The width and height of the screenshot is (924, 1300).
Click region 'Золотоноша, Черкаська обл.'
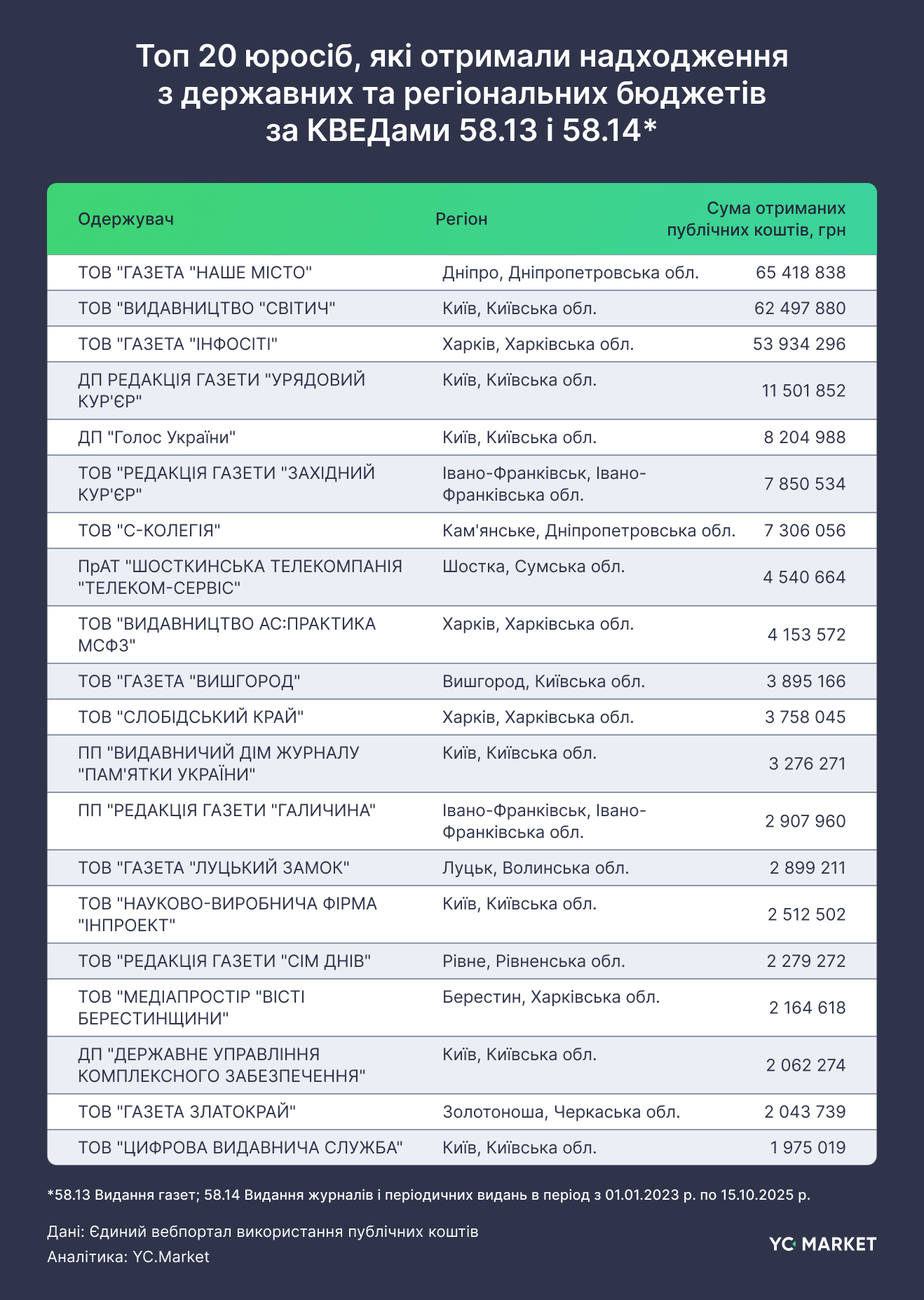point(561,1112)
